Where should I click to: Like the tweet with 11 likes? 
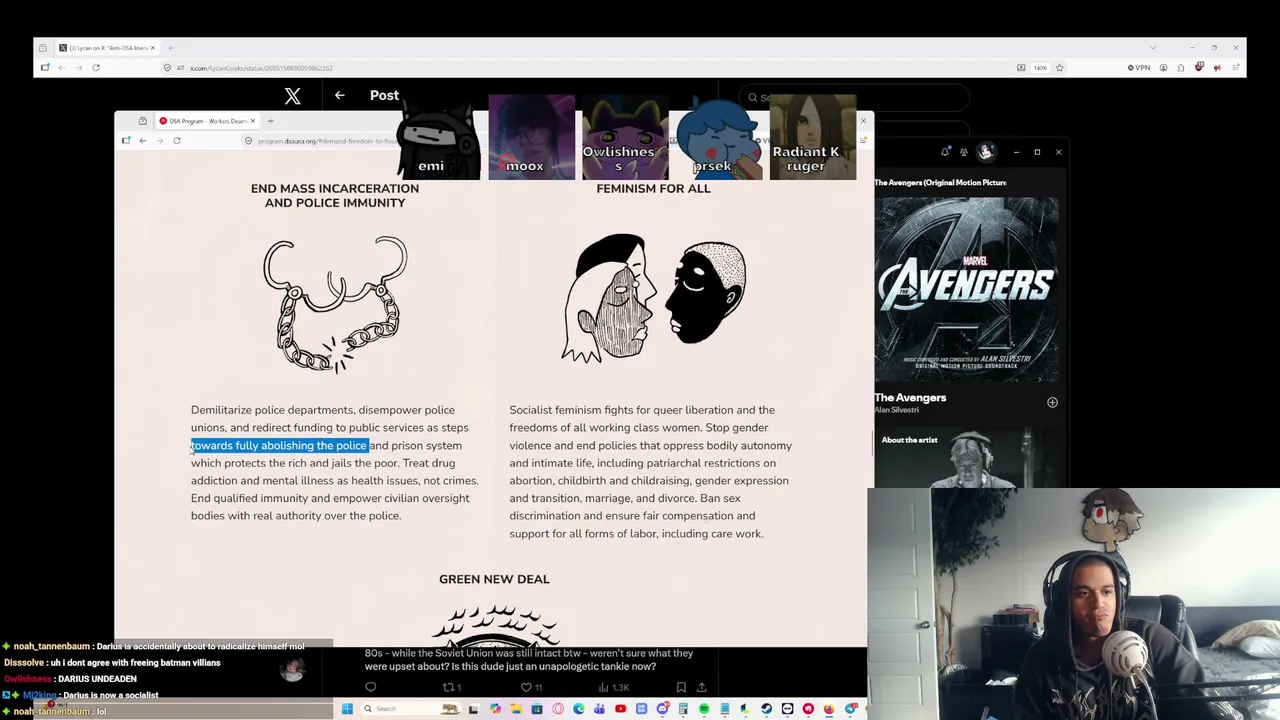[x=531, y=687]
